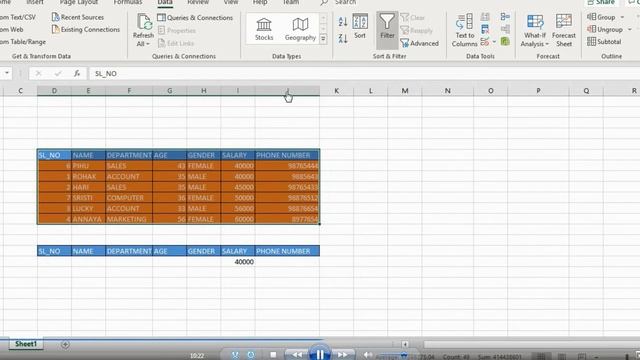Pause the video playback
The image size is (640, 360).
pos(320,353)
